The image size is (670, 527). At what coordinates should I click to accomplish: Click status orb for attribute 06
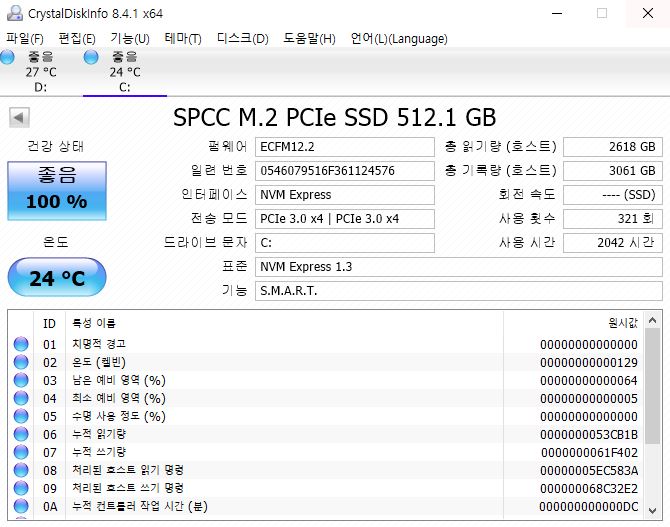[x=21, y=434]
